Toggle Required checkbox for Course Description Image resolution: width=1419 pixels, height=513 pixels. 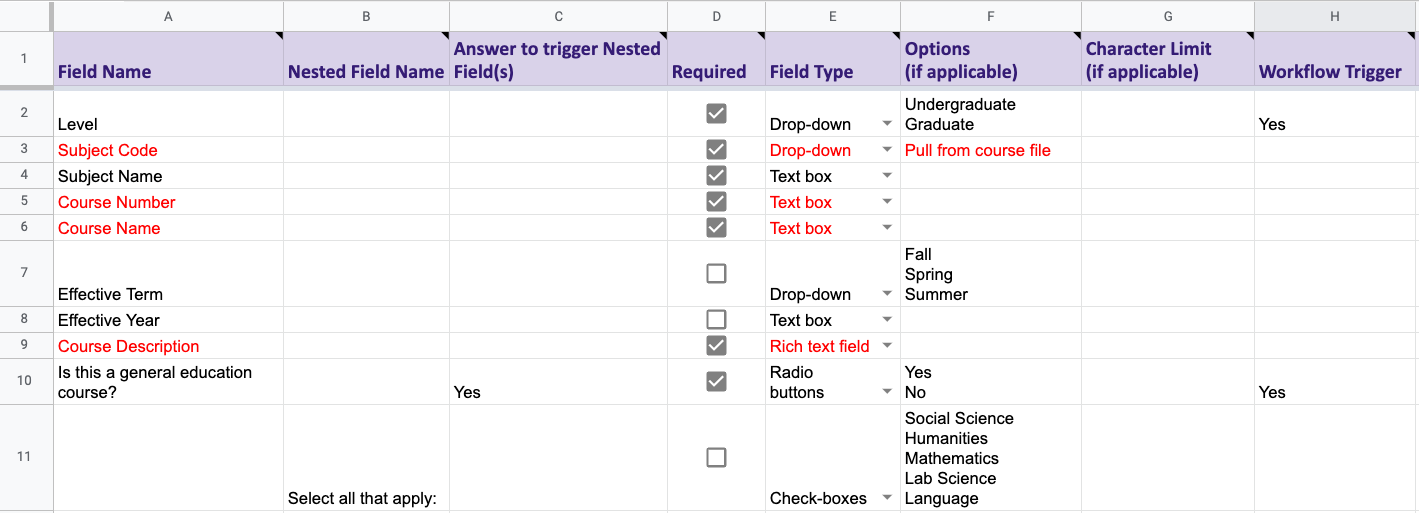coord(716,346)
